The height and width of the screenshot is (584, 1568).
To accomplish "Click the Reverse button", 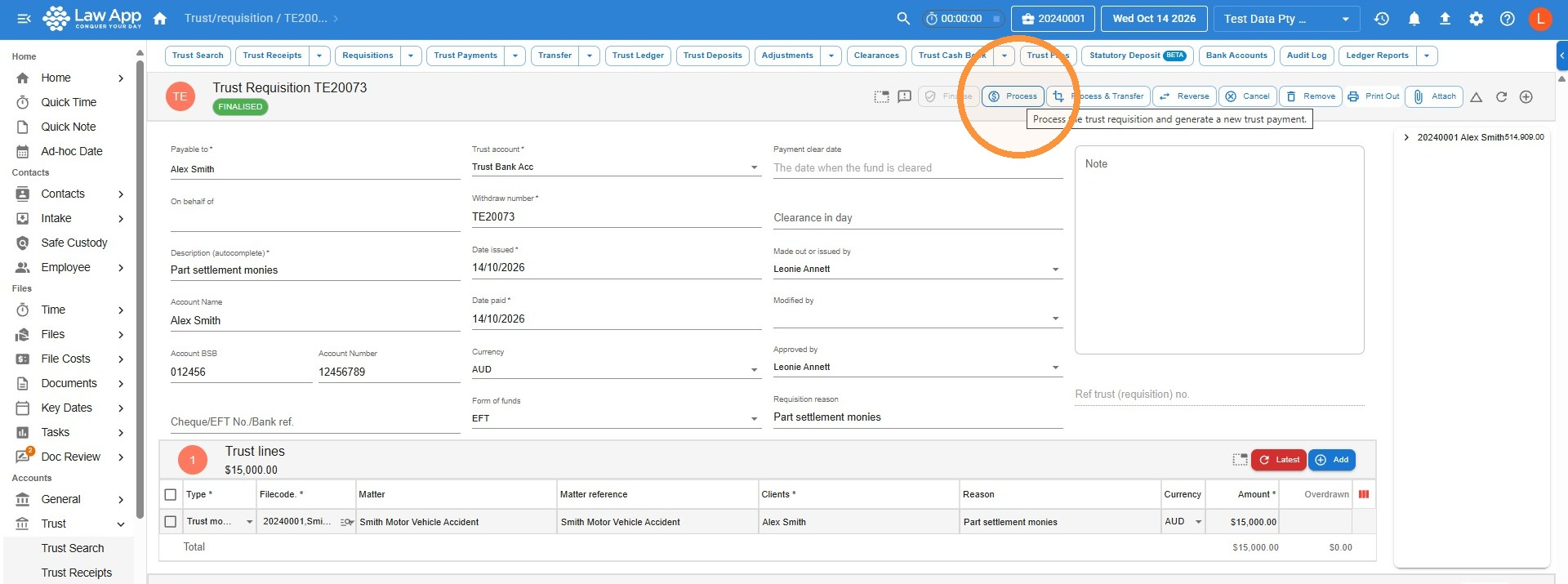I will pos(1184,96).
